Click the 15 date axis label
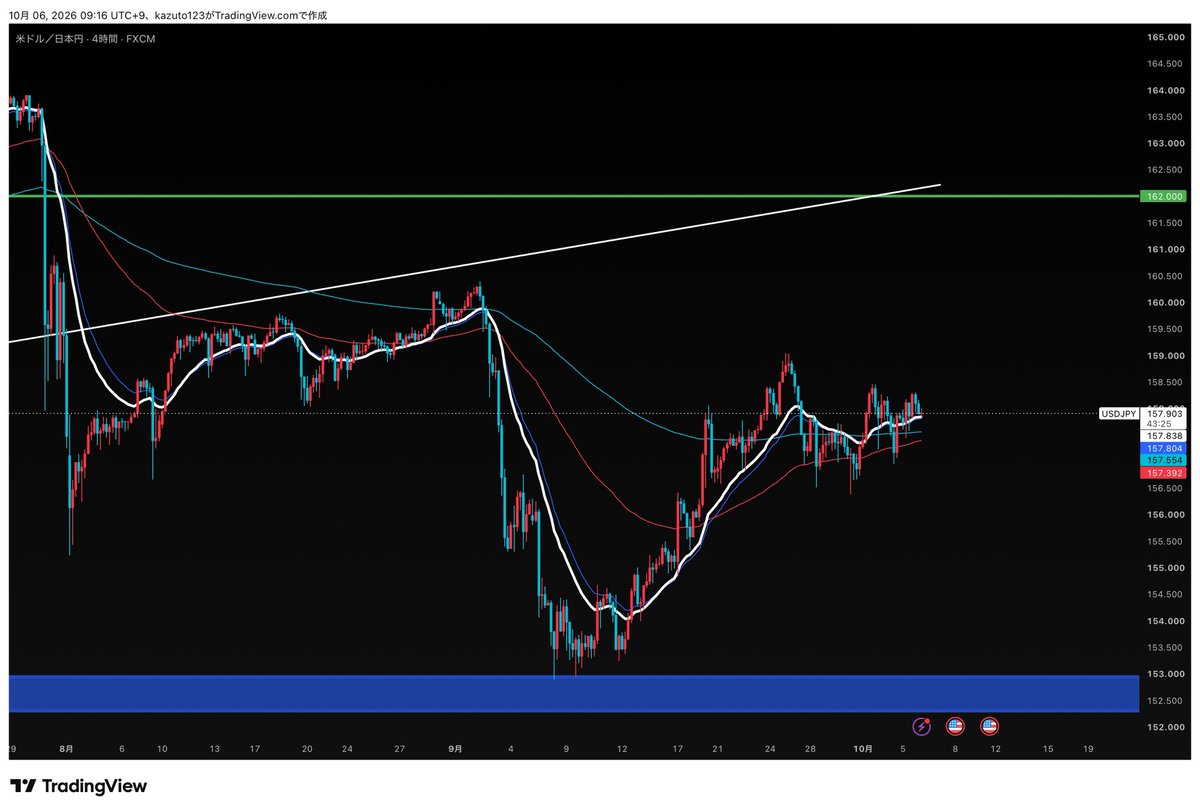Viewport: 1200px width, 812px height. tap(1047, 747)
